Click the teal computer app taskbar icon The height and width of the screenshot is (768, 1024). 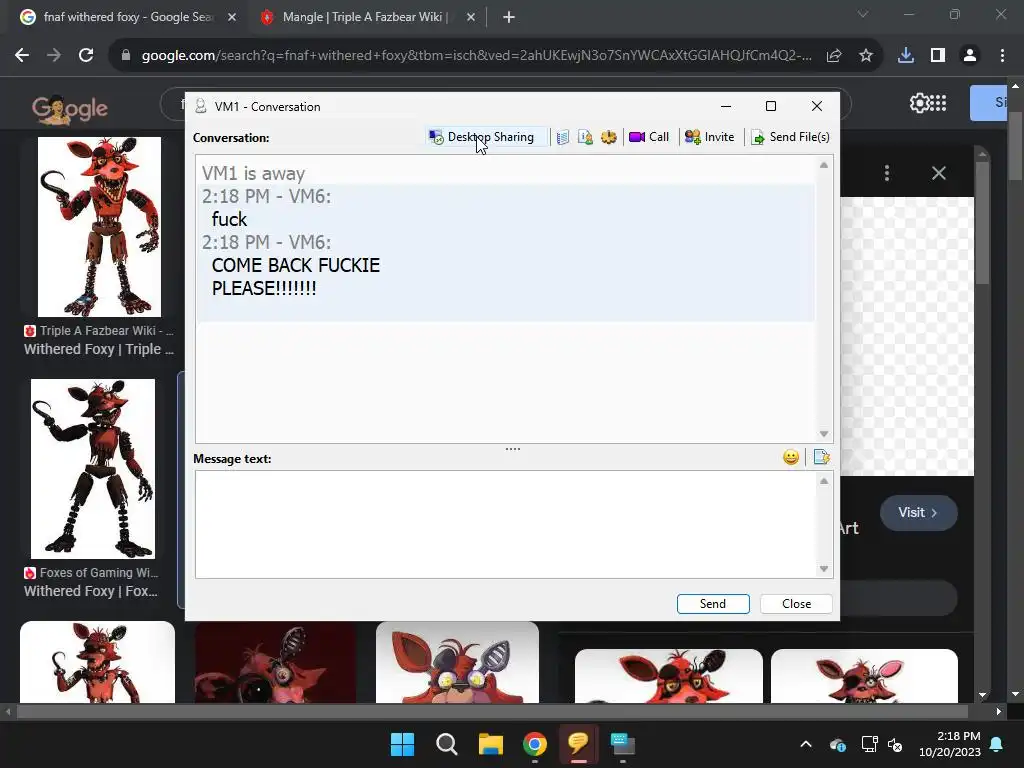click(x=622, y=744)
